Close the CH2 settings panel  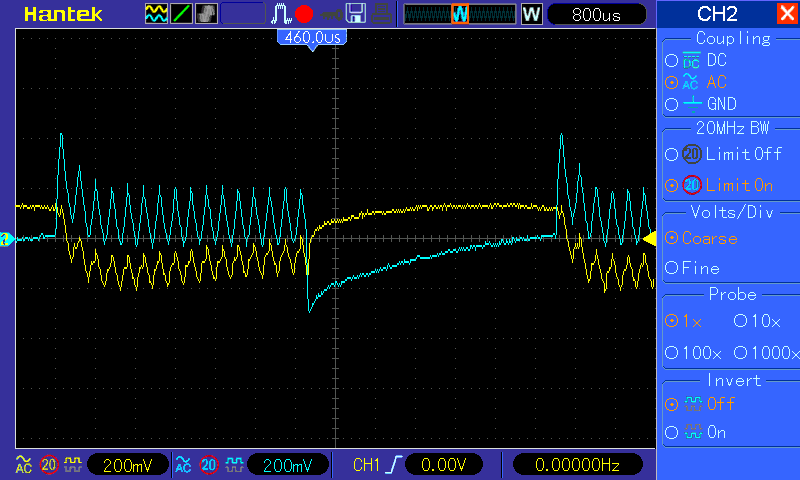point(787,13)
